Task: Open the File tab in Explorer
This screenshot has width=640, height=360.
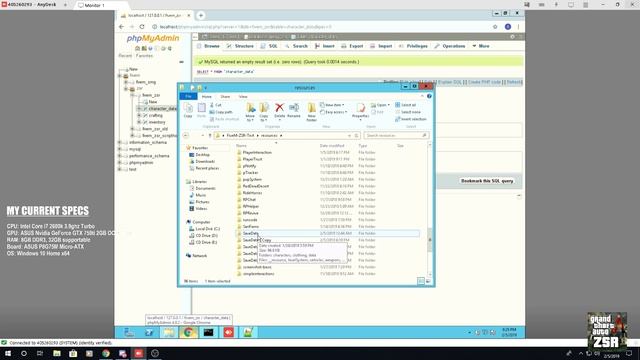Action: point(188,96)
